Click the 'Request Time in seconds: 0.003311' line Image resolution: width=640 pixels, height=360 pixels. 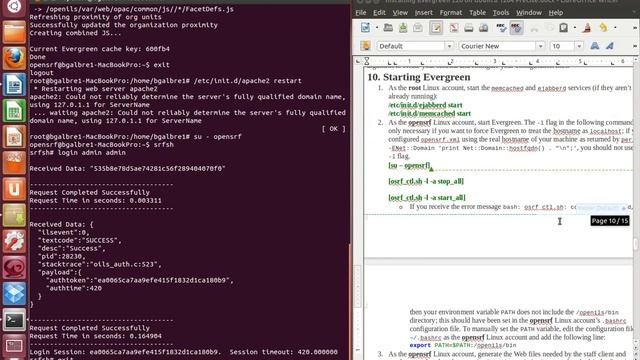(x=96, y=200)
